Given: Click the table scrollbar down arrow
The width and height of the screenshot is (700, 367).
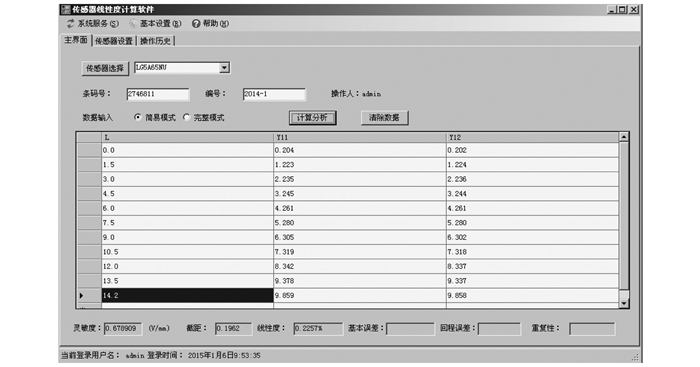Looking at the screenshot, I should tap(624, 304).
